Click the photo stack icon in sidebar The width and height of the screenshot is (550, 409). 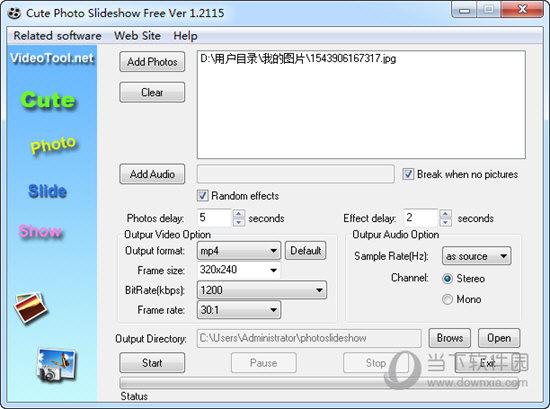tap(31, 307)
